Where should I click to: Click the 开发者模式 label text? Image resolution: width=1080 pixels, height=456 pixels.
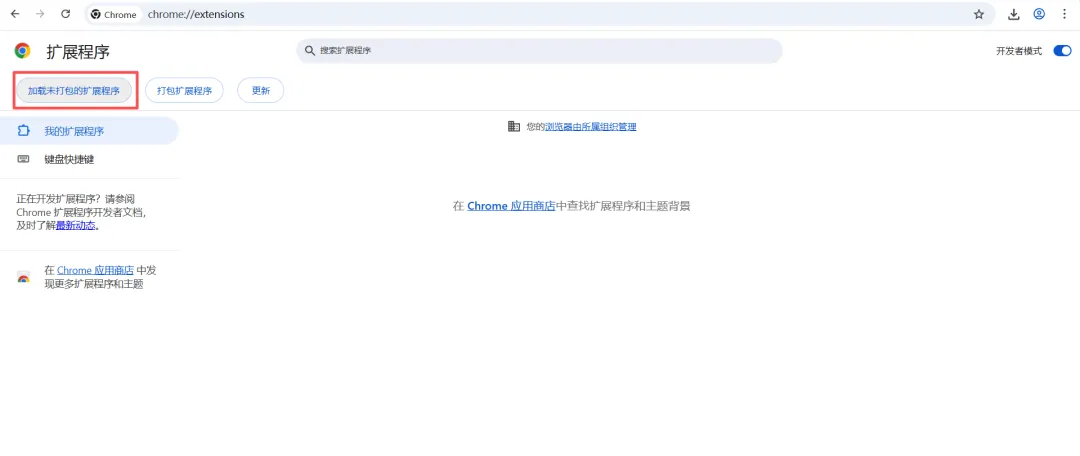click(1019, 51)
